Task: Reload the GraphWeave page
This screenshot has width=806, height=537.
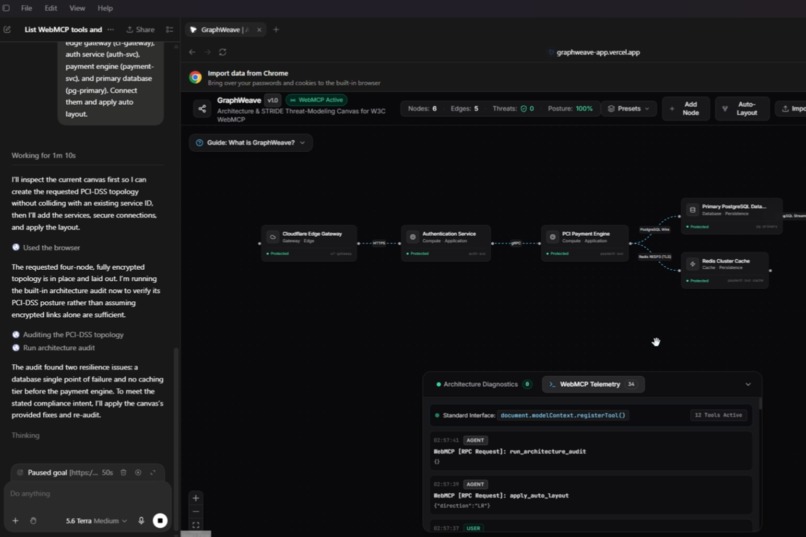Action: [x=223, y=52]
